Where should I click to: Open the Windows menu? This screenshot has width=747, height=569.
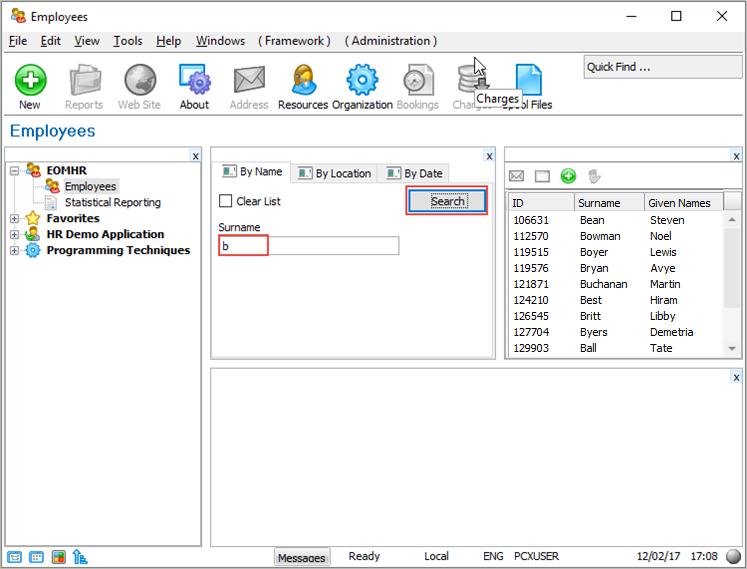click(221, 41)
